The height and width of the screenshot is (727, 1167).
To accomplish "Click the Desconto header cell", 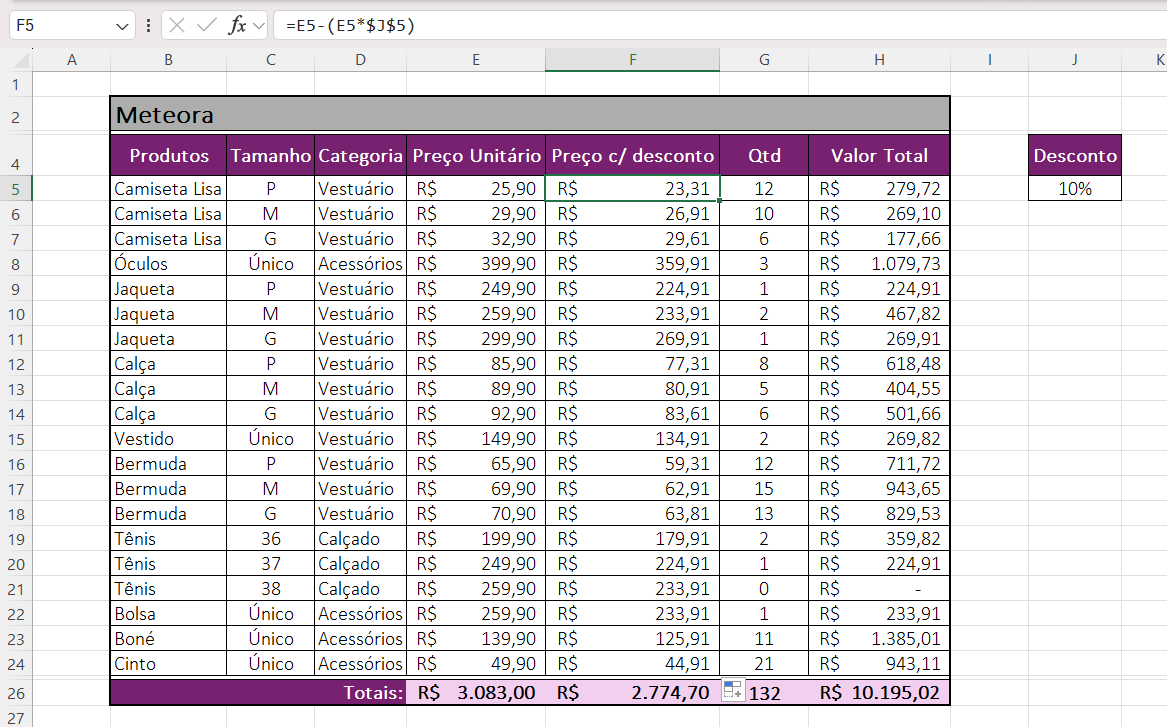I will tap(1075, 156).
